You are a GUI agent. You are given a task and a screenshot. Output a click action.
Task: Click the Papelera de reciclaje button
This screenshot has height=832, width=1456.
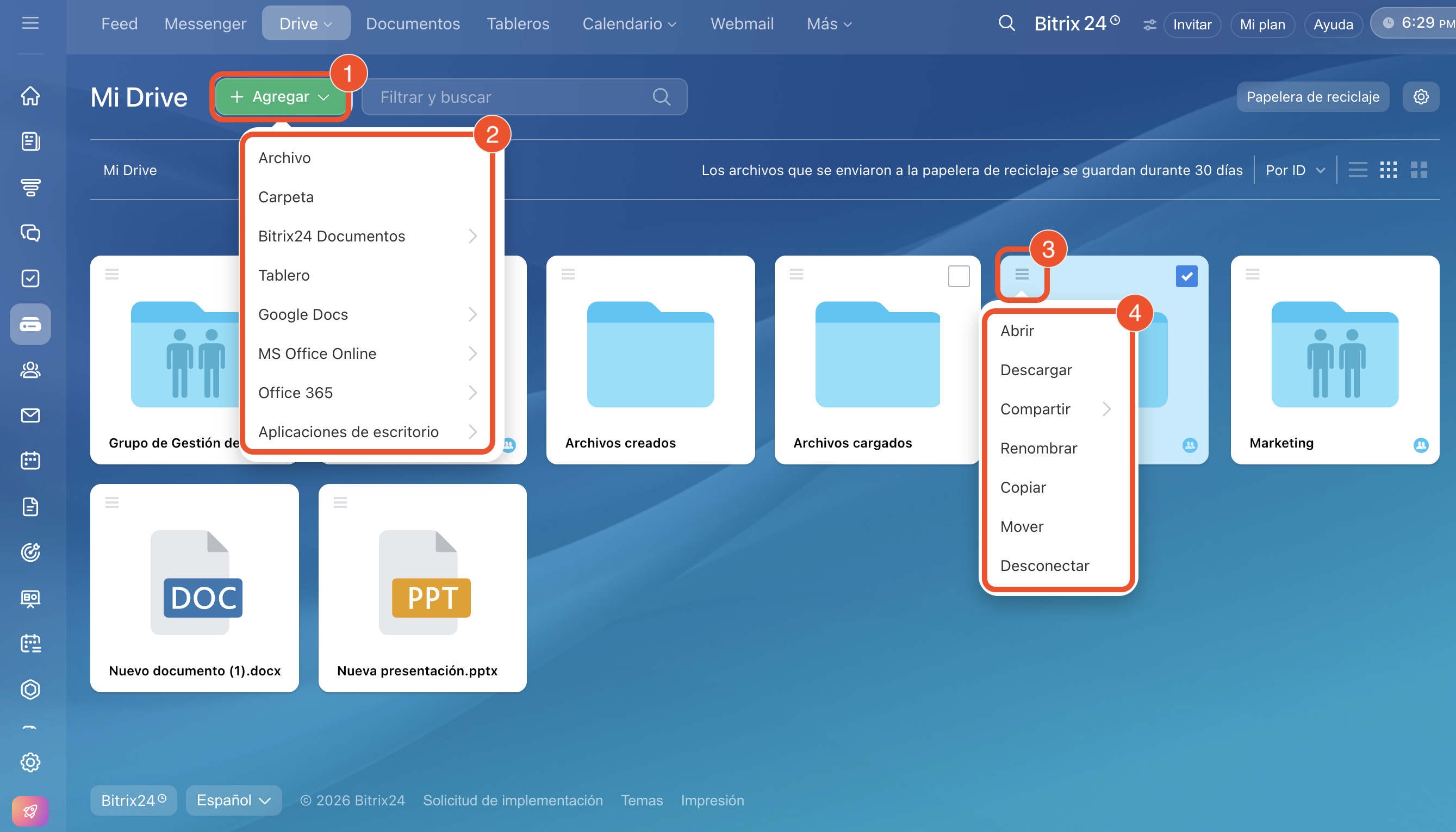click(1312, 97)
